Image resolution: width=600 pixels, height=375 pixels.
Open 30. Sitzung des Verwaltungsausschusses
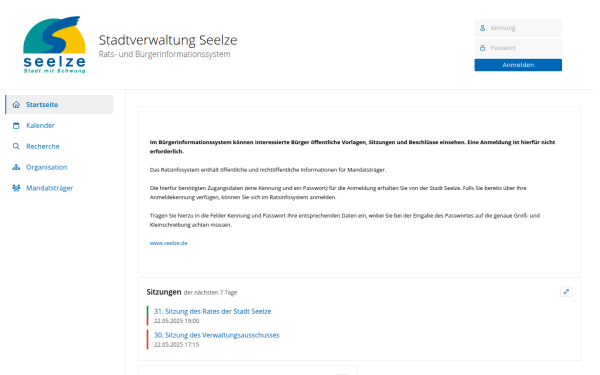(x=217, y=335)
